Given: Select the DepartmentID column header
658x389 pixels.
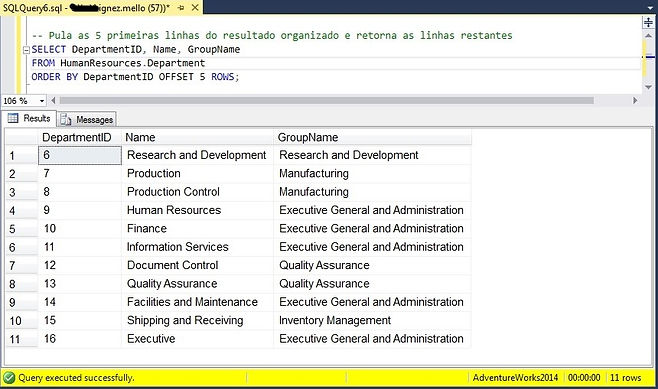Looking at the screenshot, I should pos(80,137).
